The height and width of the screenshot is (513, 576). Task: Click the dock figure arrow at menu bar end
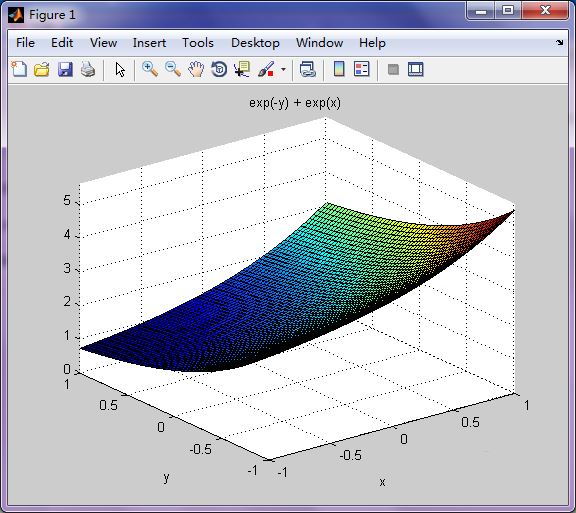(x=559, y=43)
